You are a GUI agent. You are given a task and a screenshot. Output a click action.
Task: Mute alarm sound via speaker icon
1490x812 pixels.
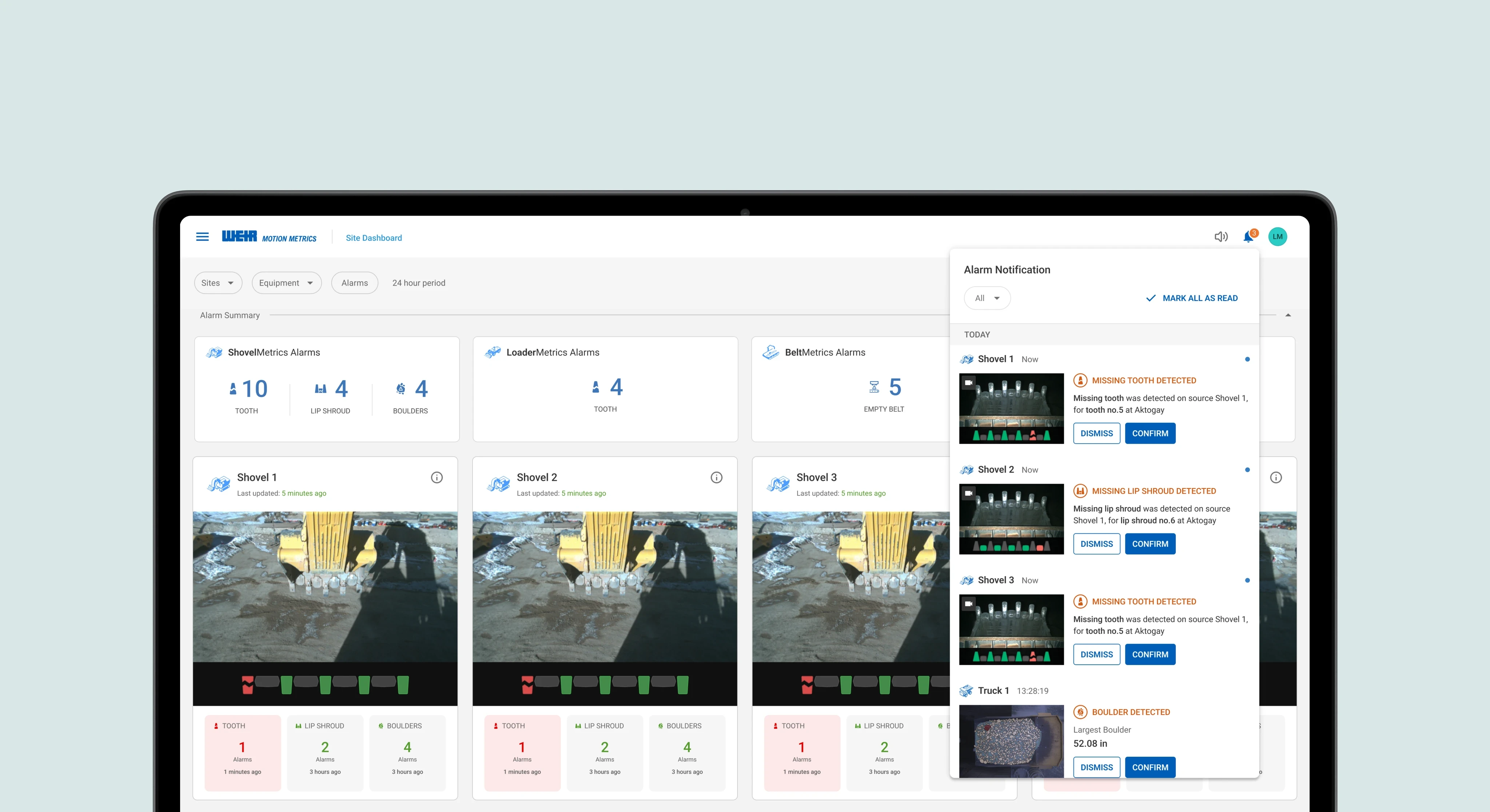[x=1220, y=236]
